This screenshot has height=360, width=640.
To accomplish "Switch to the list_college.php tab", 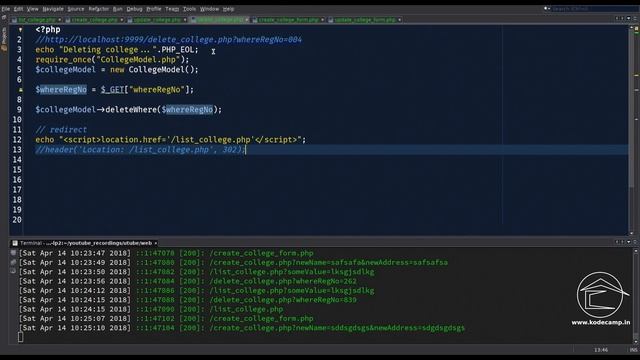I will tap(37, 20).
